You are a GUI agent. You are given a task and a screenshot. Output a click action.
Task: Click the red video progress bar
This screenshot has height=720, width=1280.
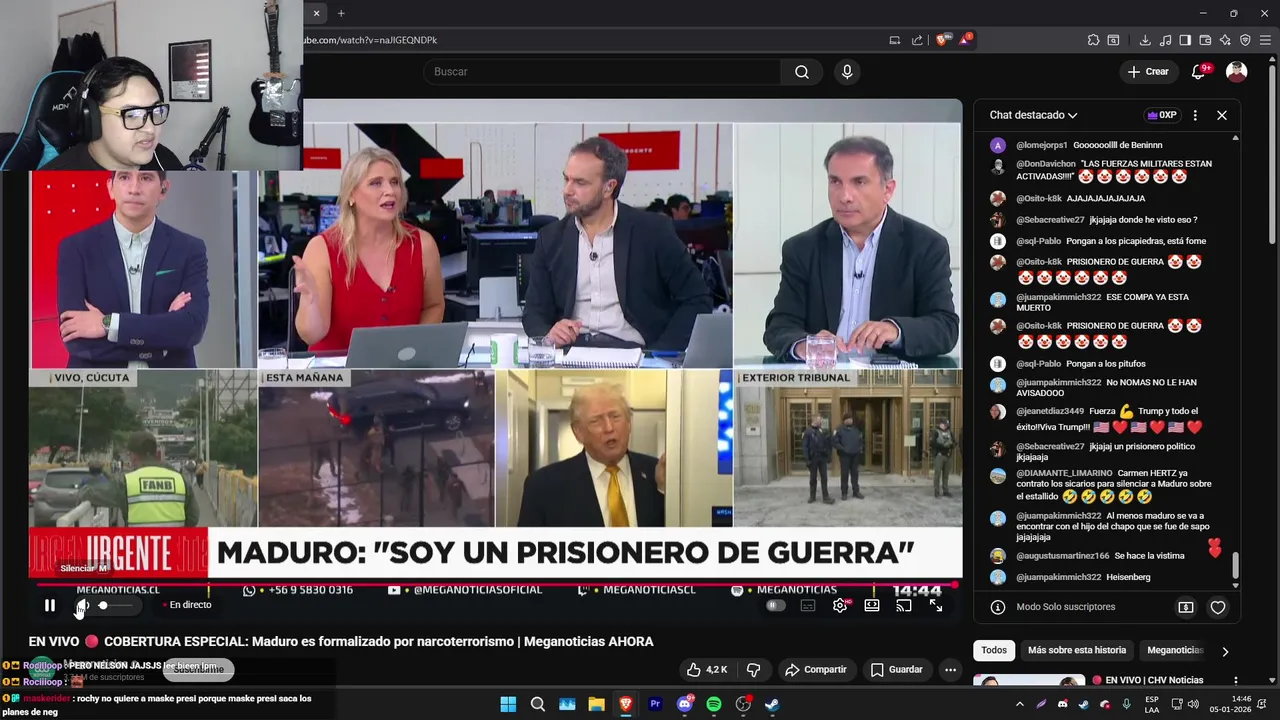[496, 585]
